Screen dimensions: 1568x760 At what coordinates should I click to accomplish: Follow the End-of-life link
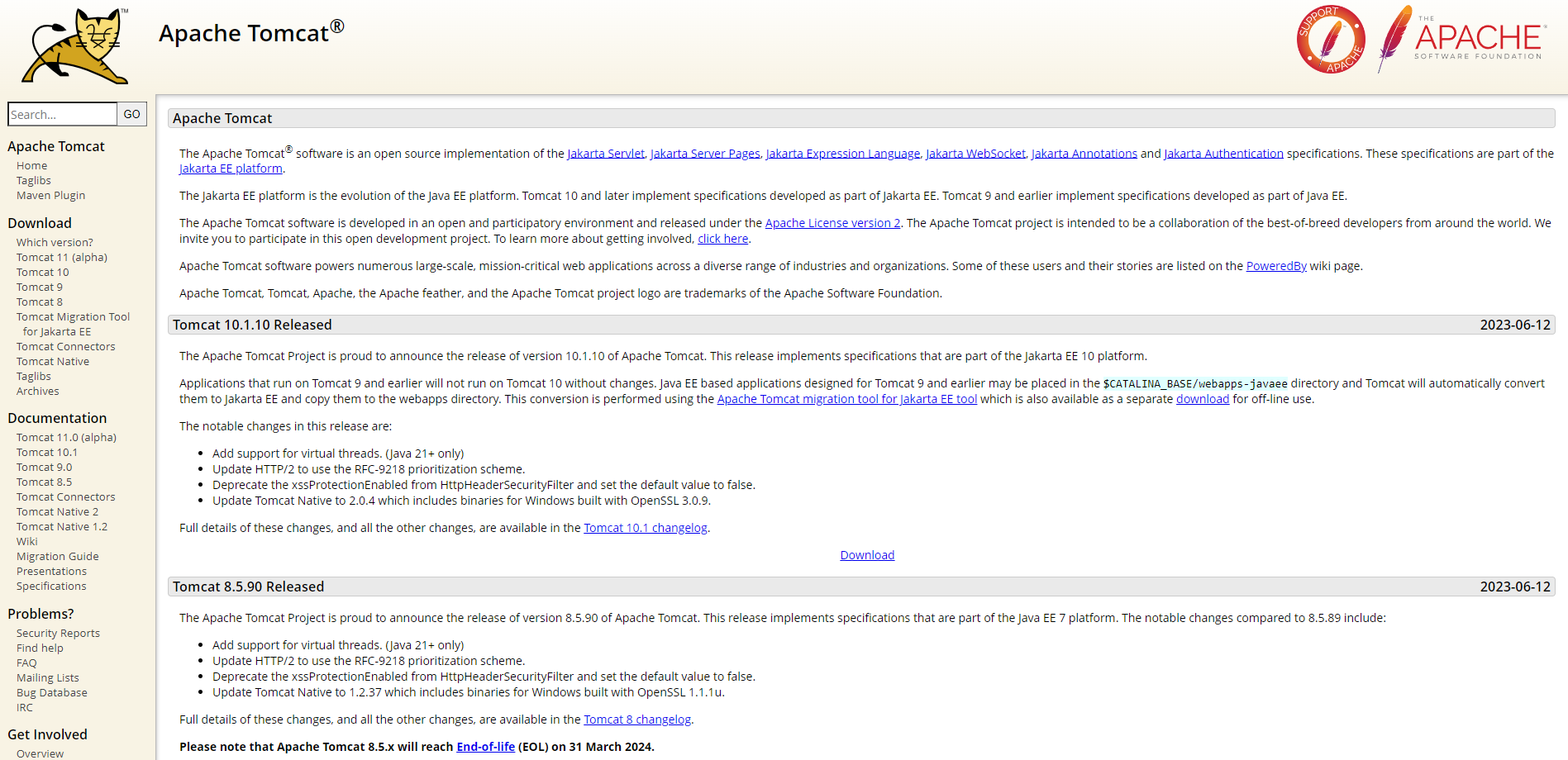pos(485,747)
